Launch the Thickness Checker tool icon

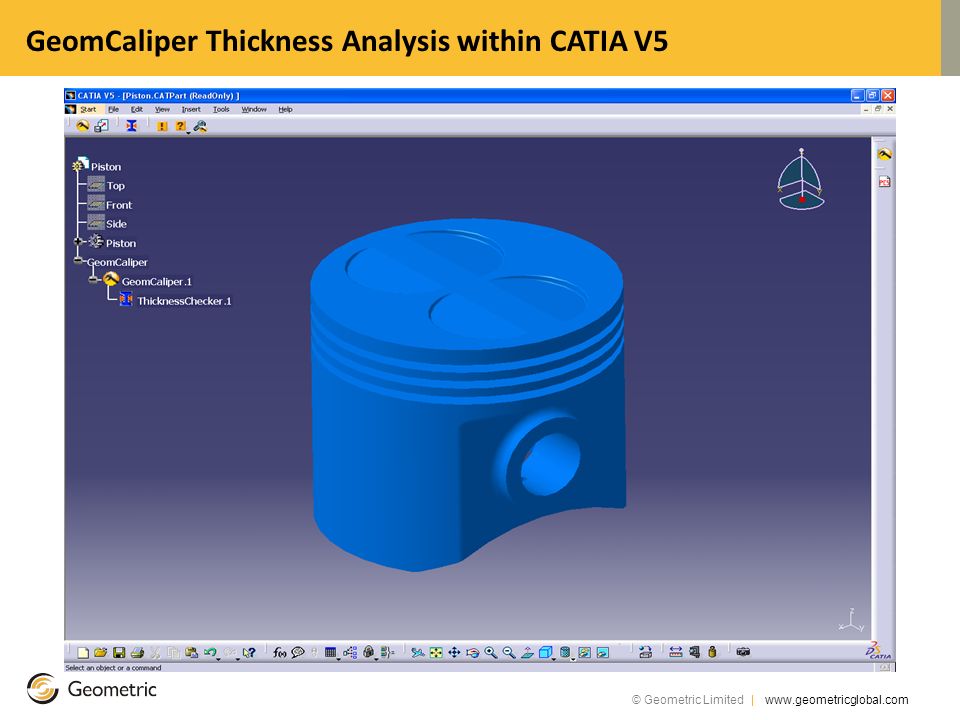pyautogui.click(x=131, y=126)
